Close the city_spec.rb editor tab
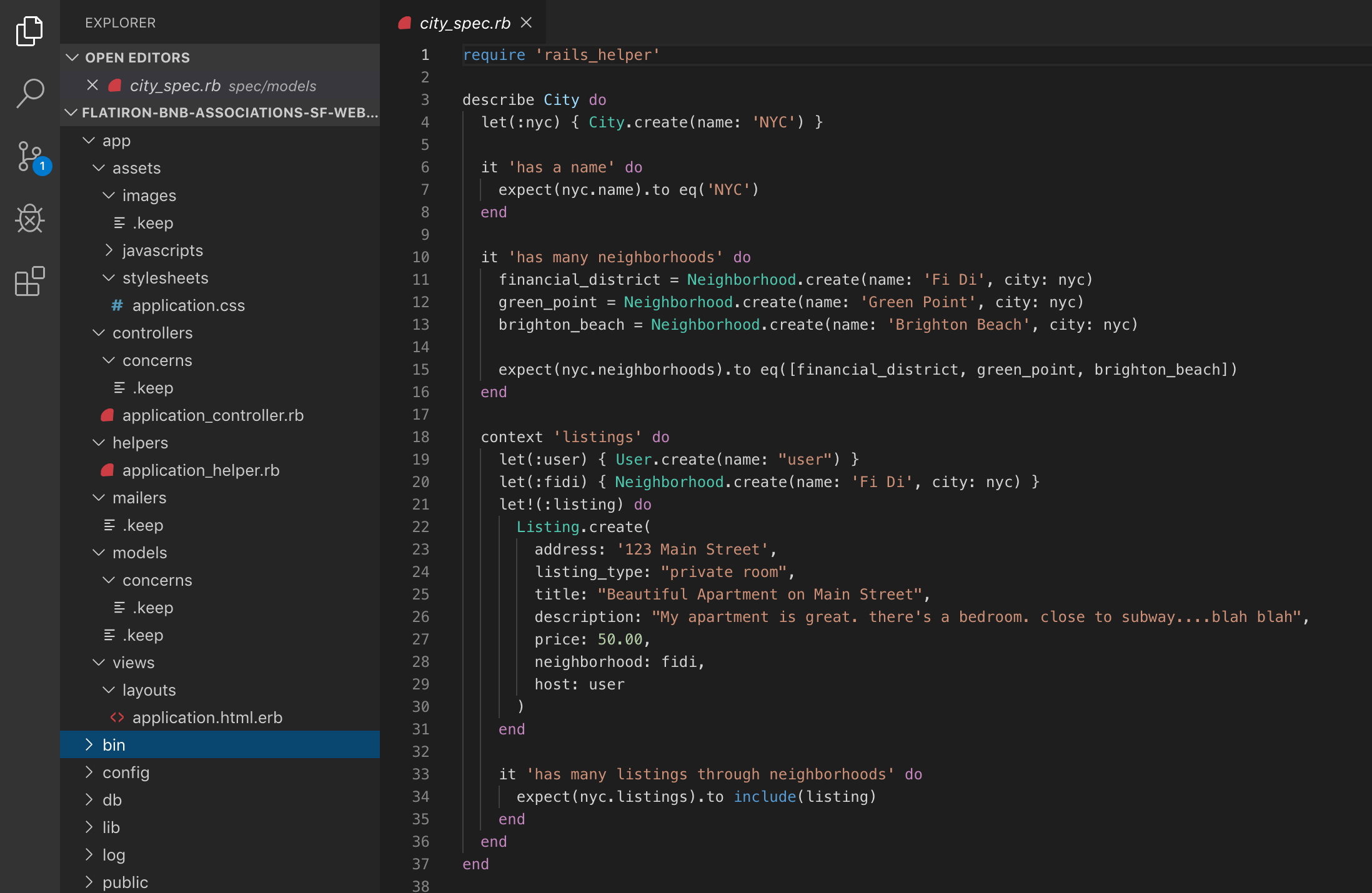Viewport: 1372px width, 893px height. click(x=527, y=23)
